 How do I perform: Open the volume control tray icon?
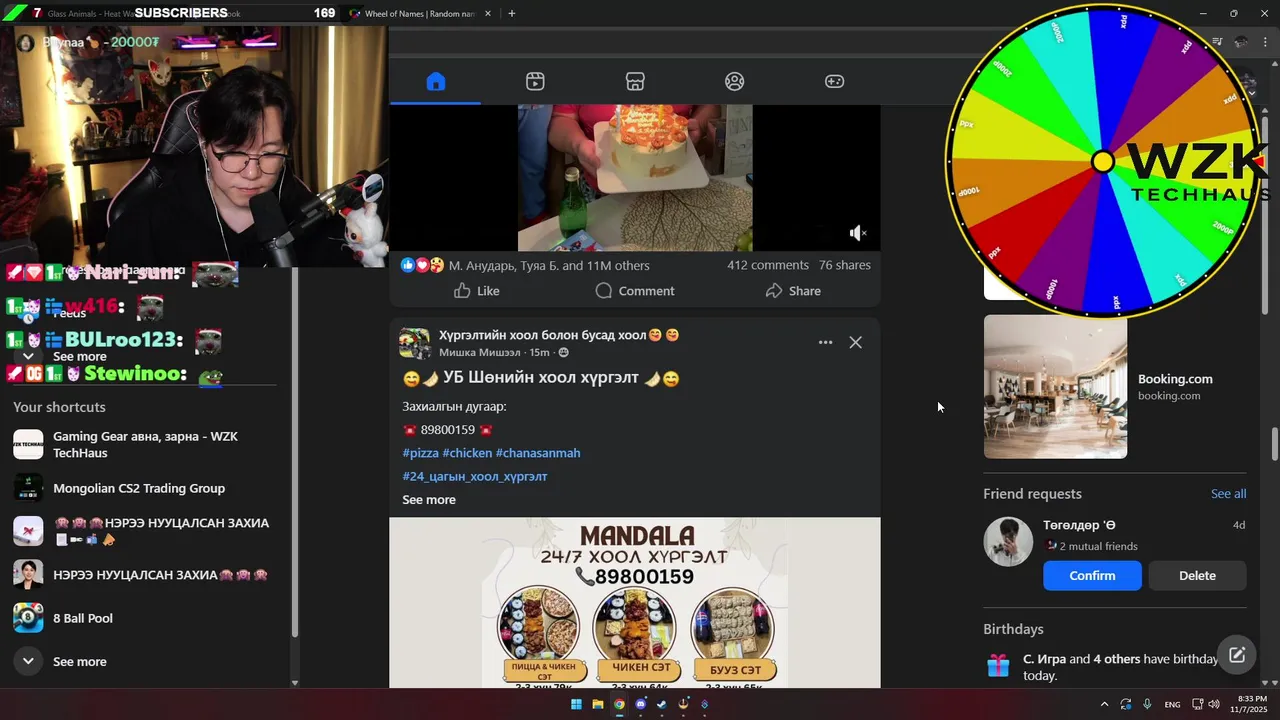click(1214, 704)
